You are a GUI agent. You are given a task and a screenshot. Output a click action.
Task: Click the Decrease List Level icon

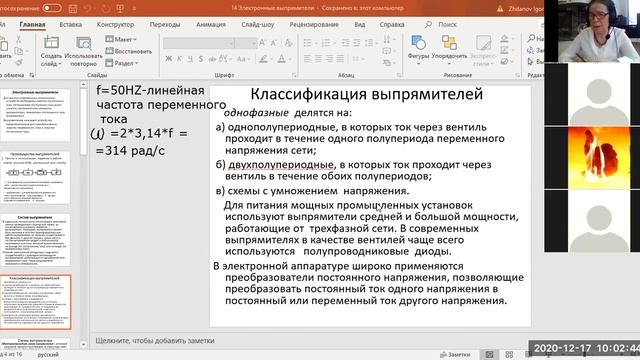tap(345, 43)
